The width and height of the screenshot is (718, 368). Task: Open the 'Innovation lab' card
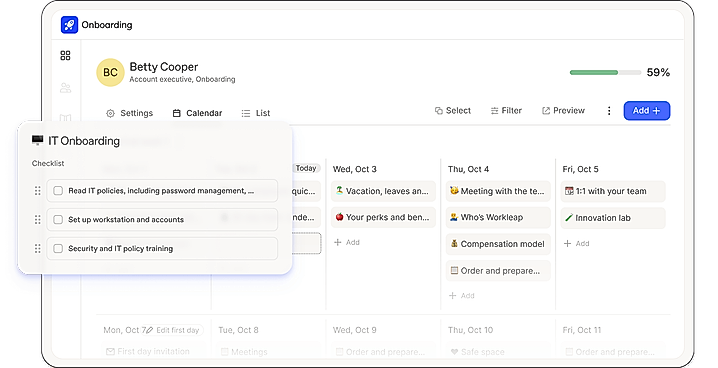[613, 218]
